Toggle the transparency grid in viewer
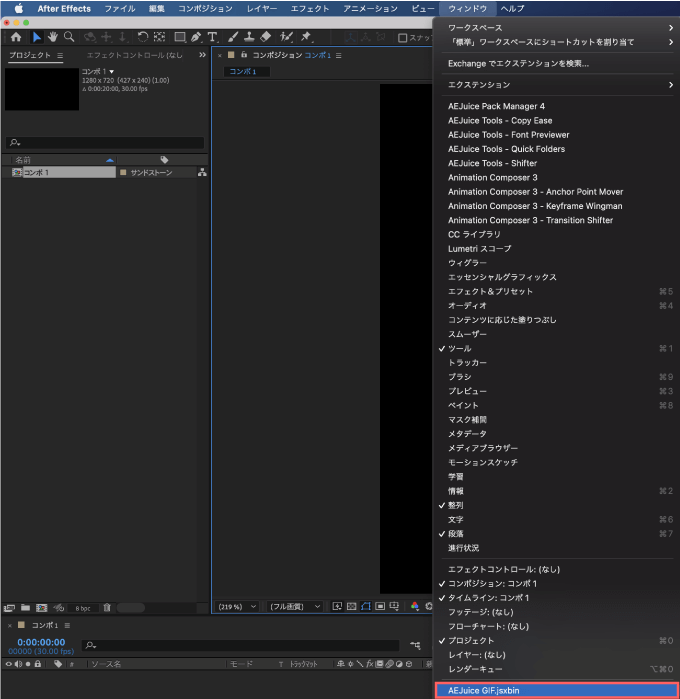Screen dimensions: 680x699 pyautogui.click(x=351, y=606)
